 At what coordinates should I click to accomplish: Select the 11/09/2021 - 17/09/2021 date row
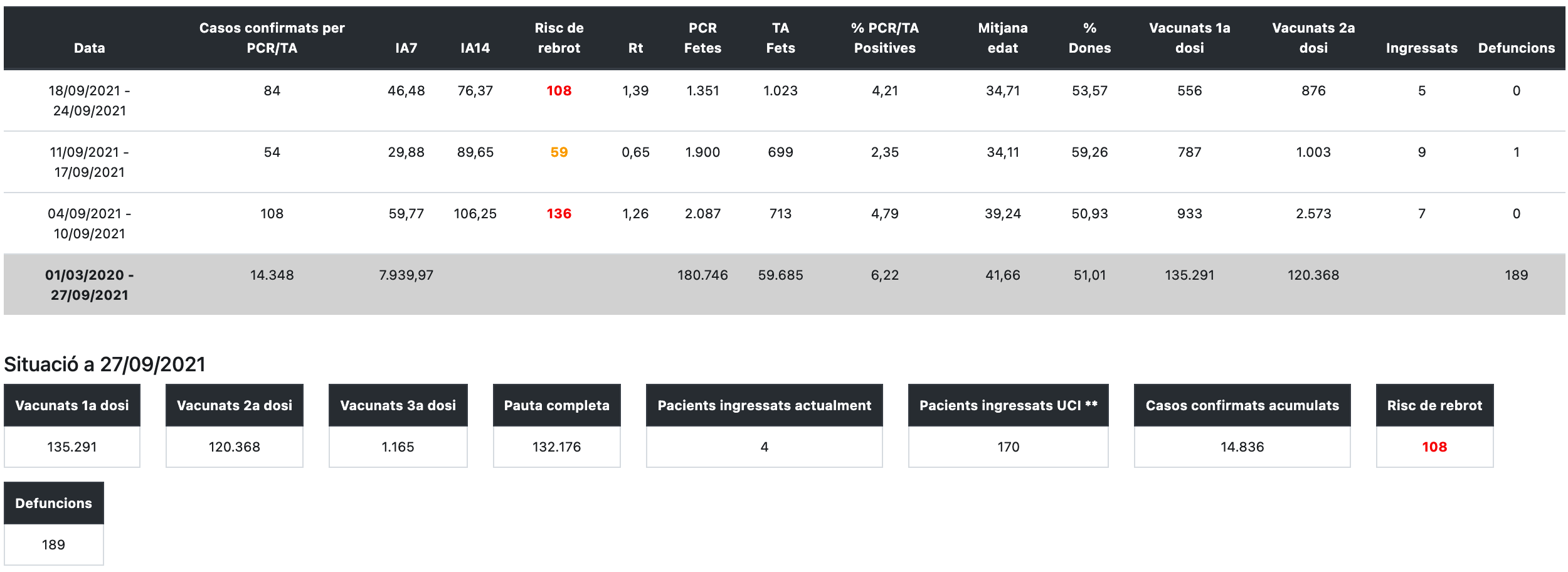coord(89,162)
